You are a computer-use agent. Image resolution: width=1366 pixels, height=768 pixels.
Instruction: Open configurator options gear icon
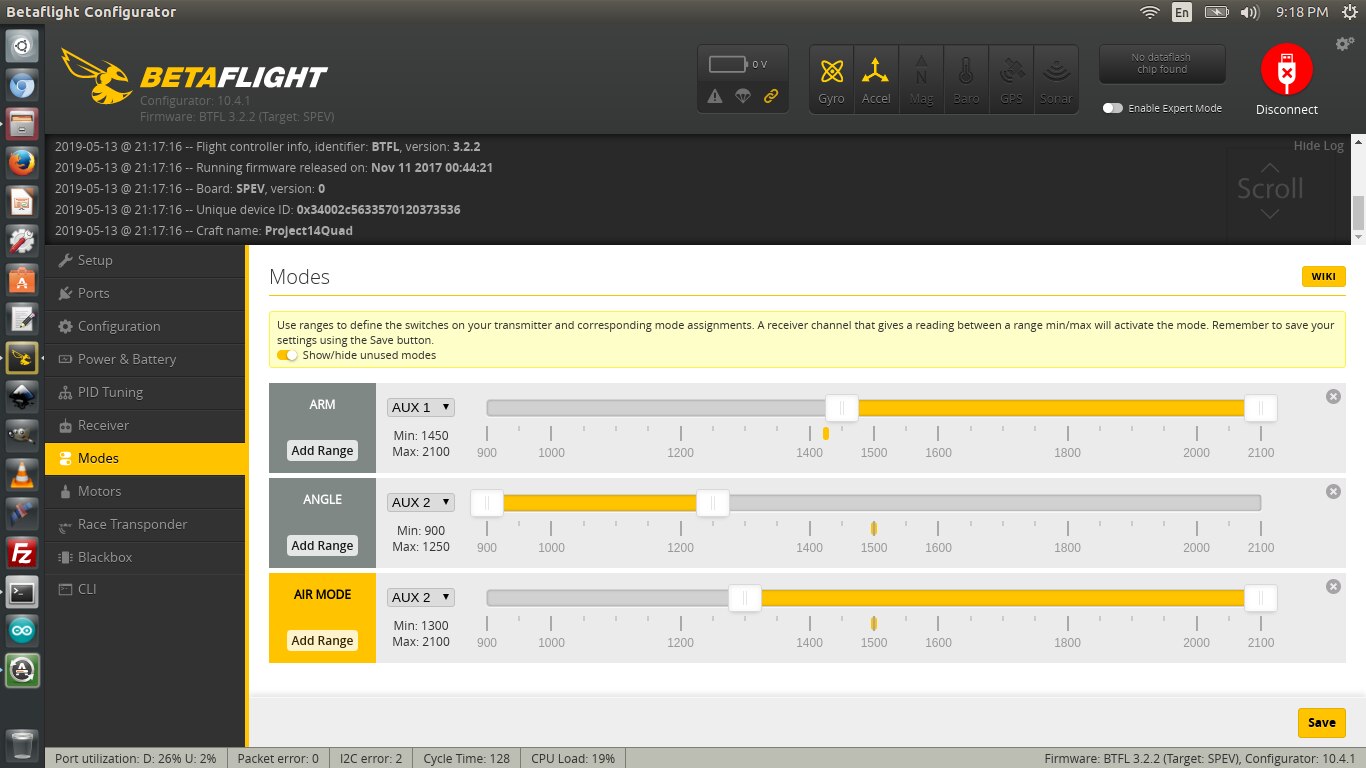pyautogui.click(x=1345, y=44)
